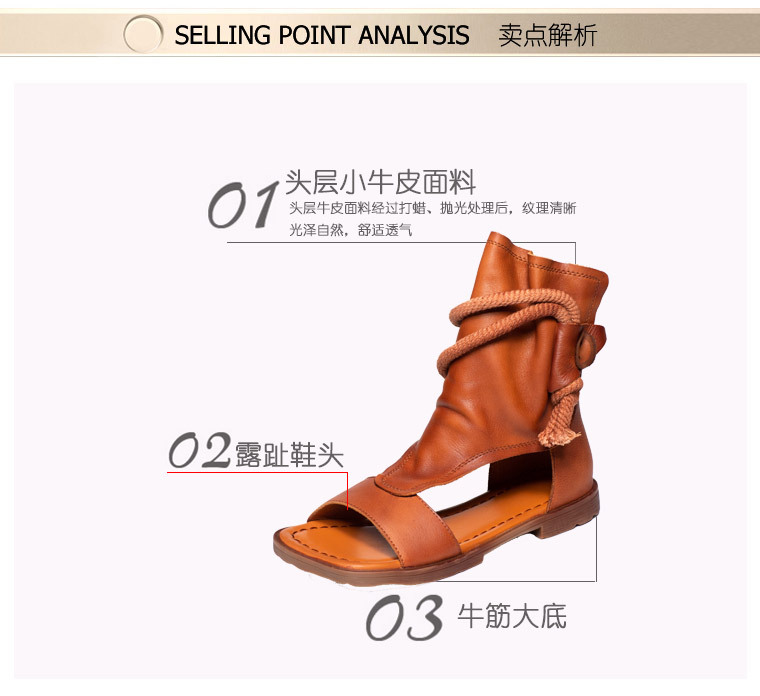Click the large 01 number

[x=244, y=205]
